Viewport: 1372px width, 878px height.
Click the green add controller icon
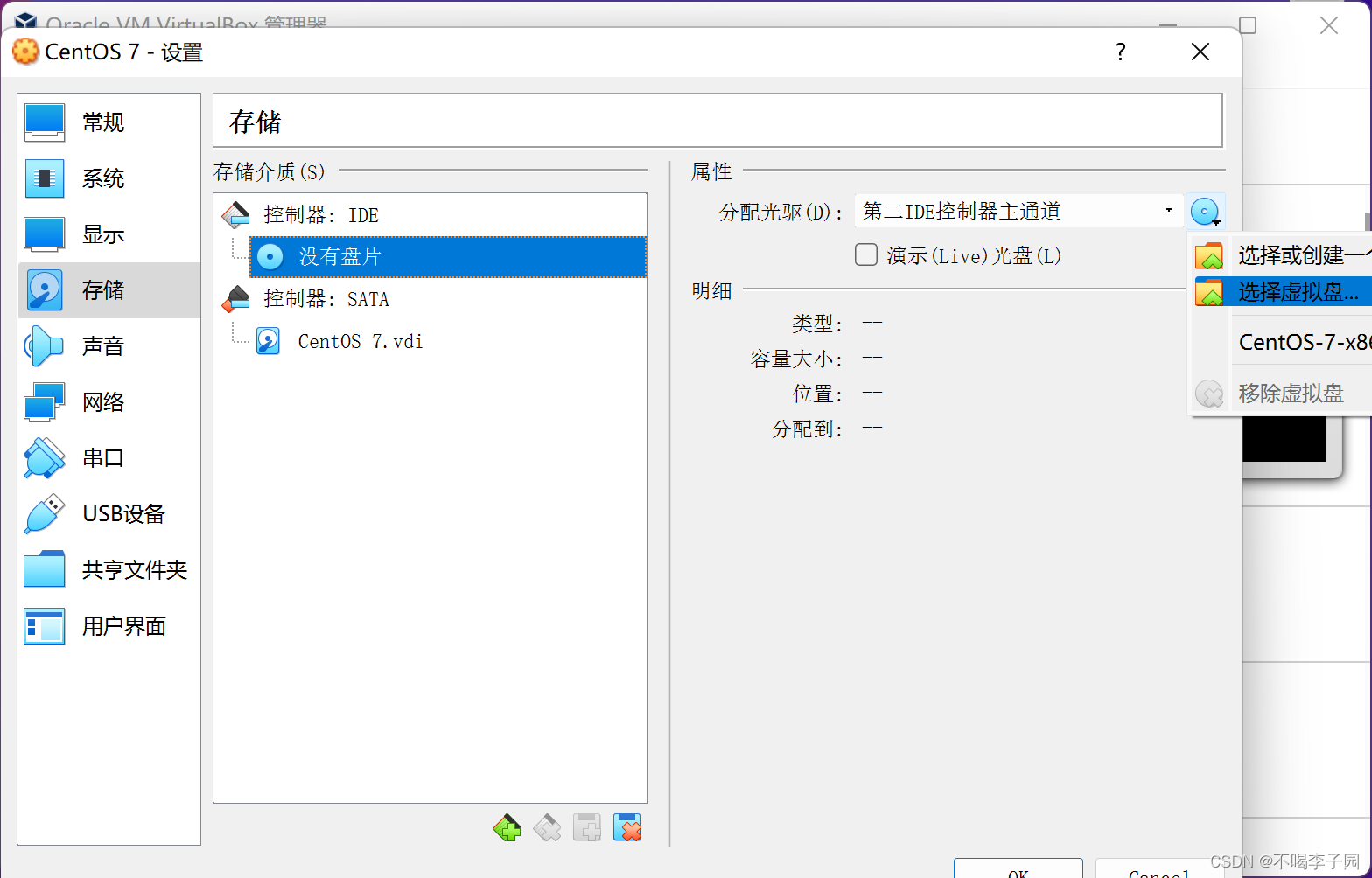pos(507,827)
